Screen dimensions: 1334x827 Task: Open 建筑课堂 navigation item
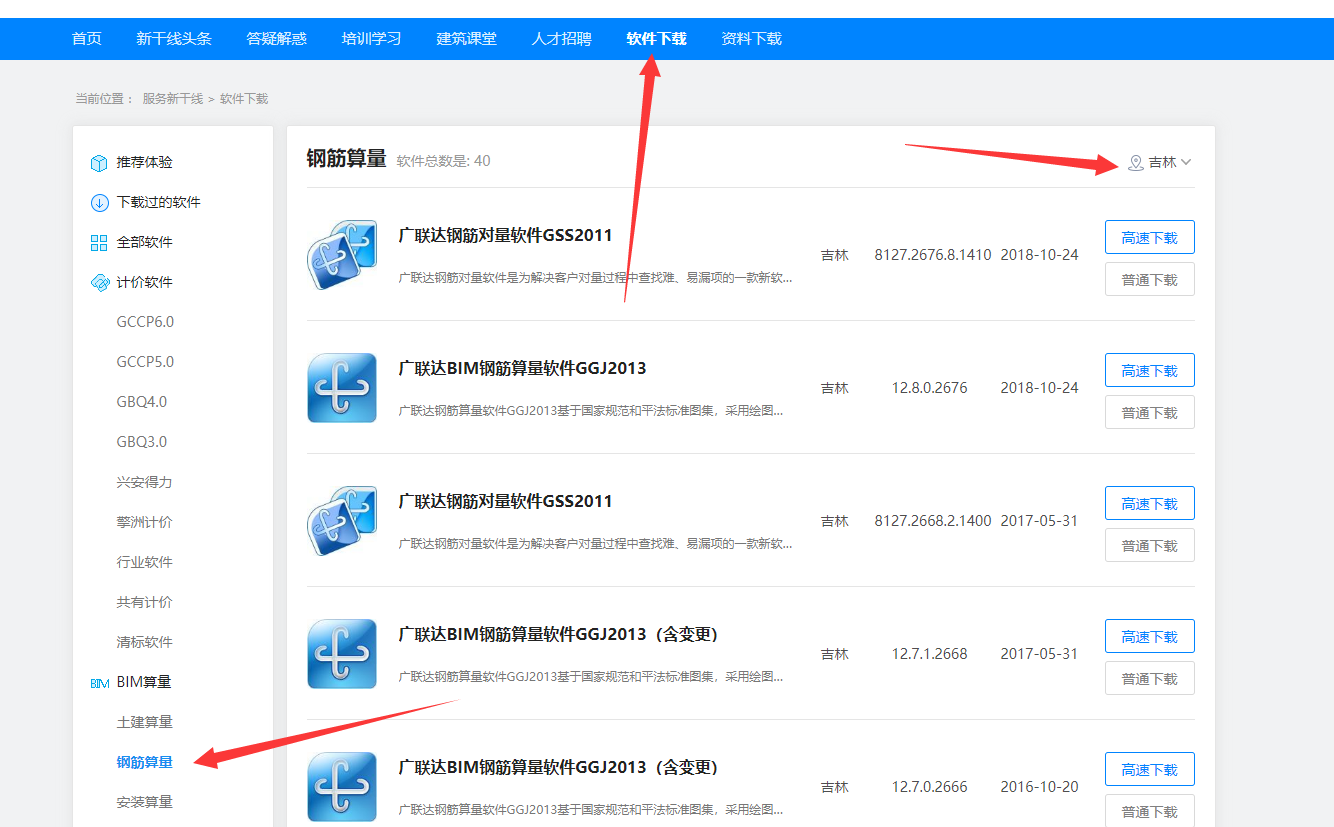coord(467,39)
